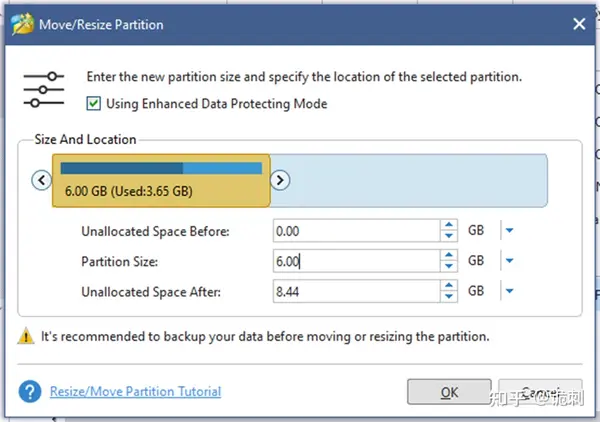600x422 pixels.
Task: Decrease Unallocated Space Before with down arrow
Action: 449,236
